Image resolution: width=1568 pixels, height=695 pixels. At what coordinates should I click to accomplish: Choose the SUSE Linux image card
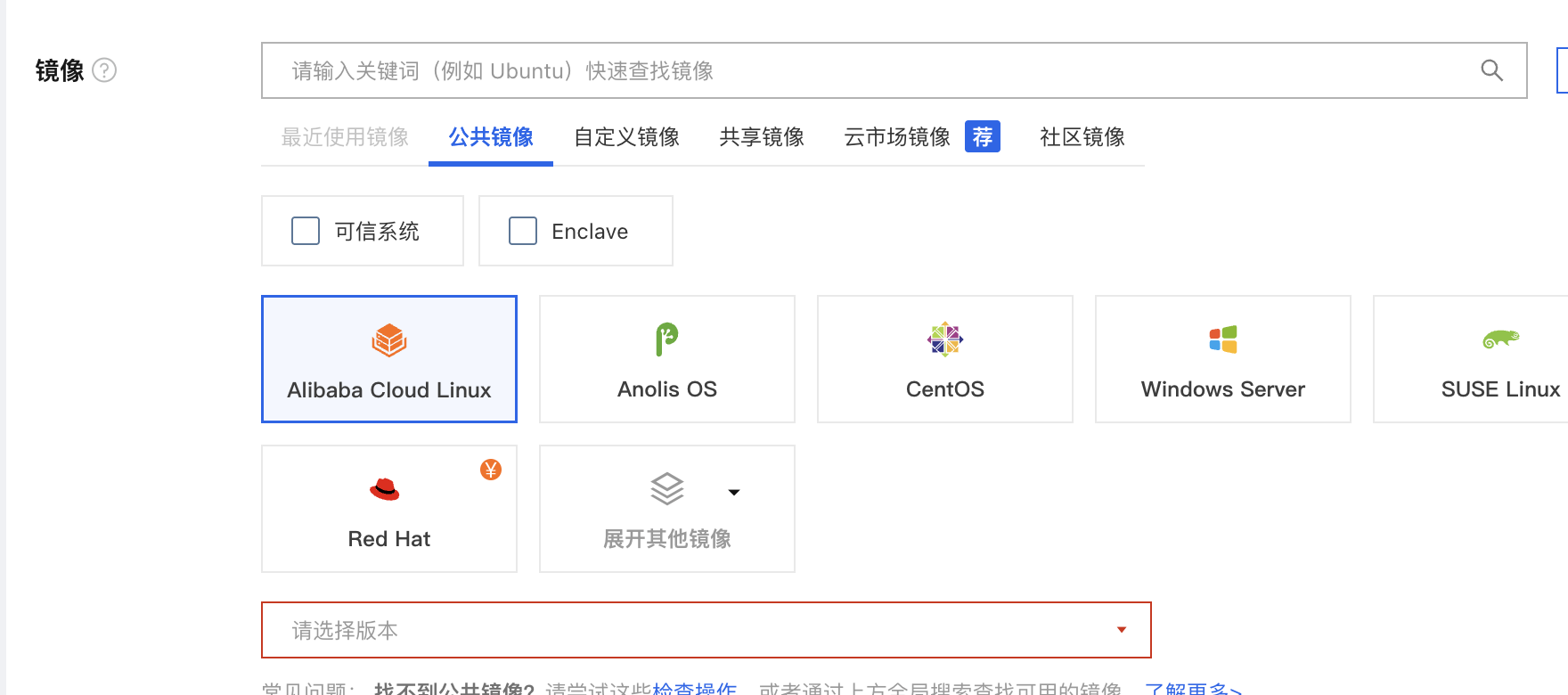point(1471,359)
